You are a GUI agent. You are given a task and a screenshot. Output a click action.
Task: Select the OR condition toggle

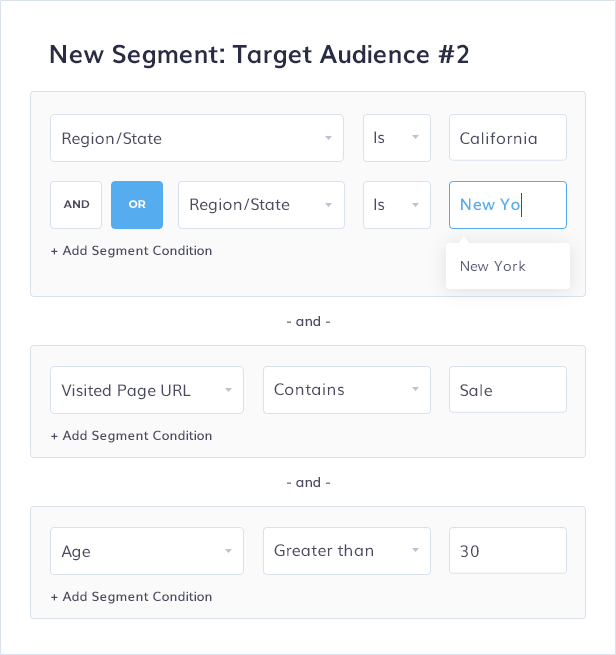tap(137, 205)
